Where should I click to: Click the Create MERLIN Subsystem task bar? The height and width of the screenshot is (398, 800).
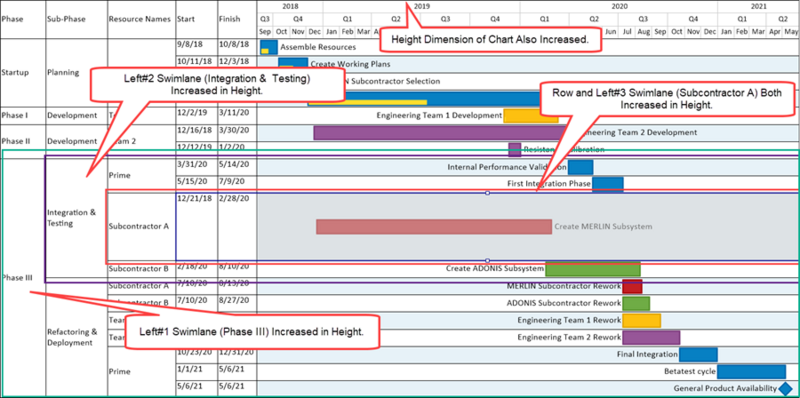(434, 227)
